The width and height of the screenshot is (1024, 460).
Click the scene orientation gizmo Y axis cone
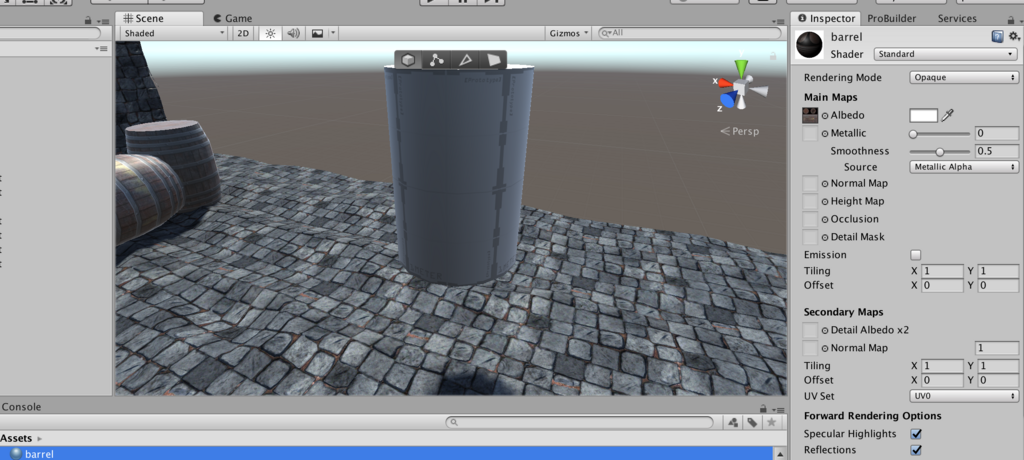pyautogui.click(x=741, y=67)
